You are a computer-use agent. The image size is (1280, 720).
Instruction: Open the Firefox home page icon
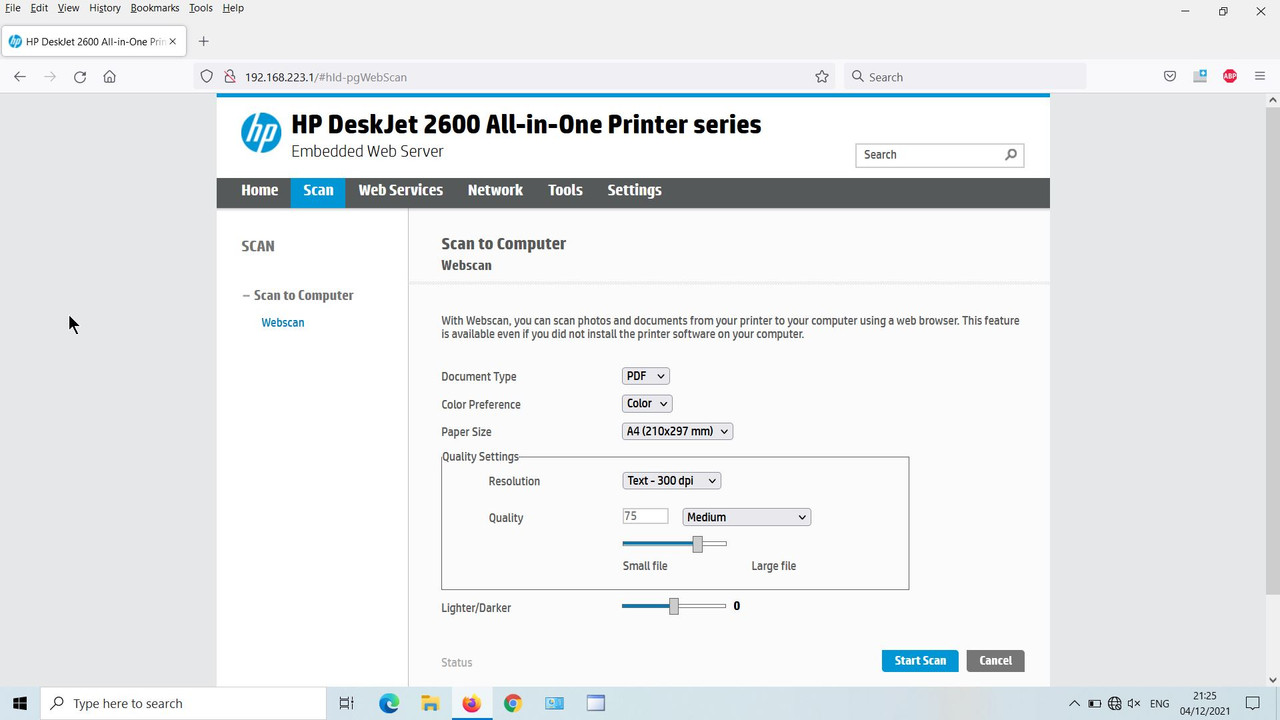pyautogui.click(x=110, y=77)
